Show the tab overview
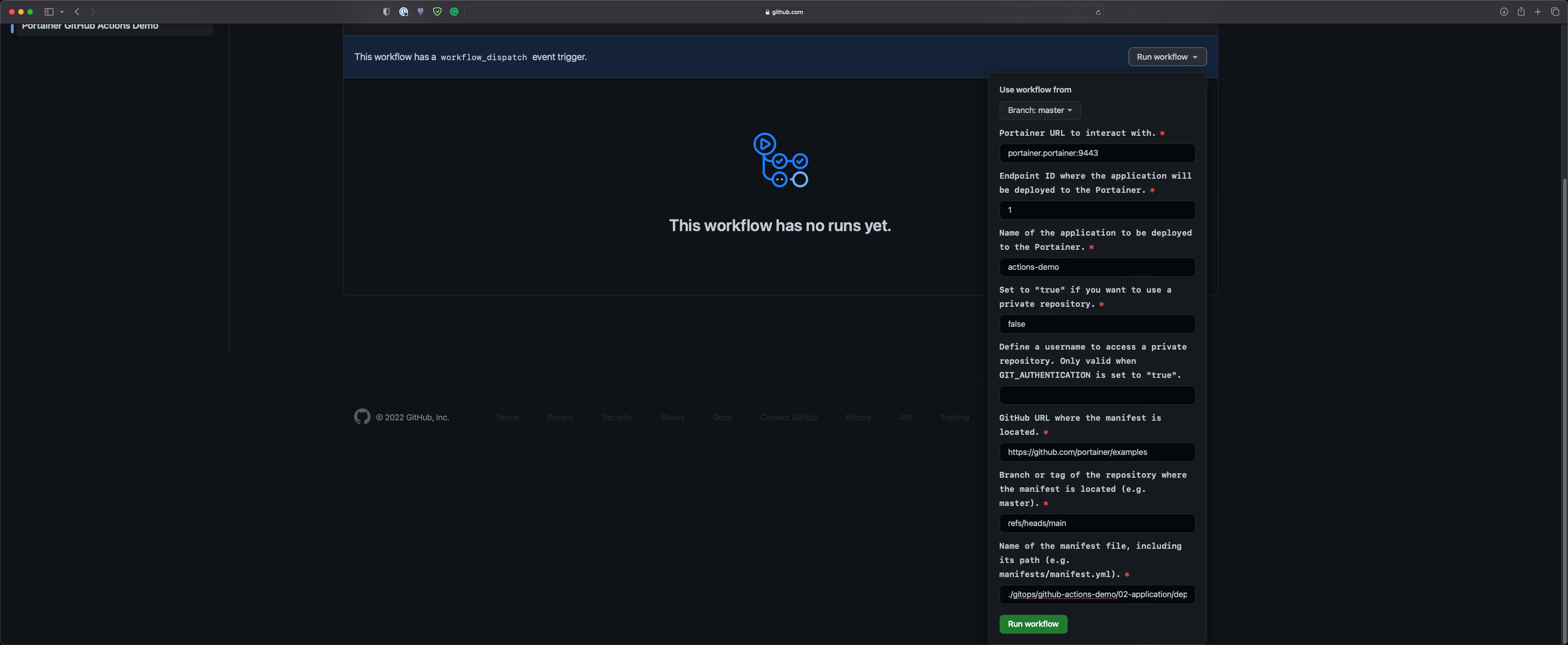The width and height of the screenshot is (1568, 645). coord(1555,11)
